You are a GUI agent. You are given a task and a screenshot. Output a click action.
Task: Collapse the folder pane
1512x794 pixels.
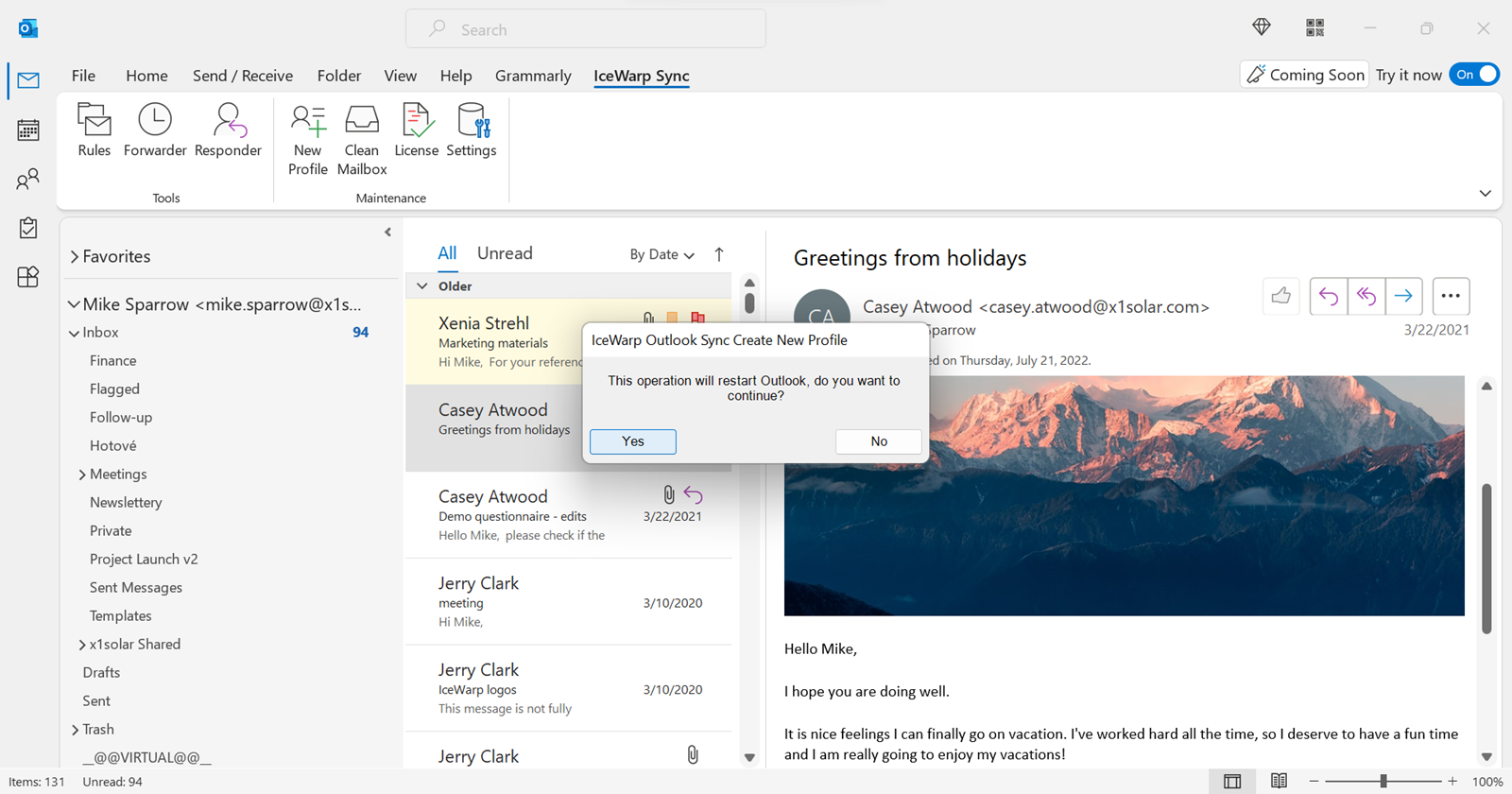click(387, 232)
